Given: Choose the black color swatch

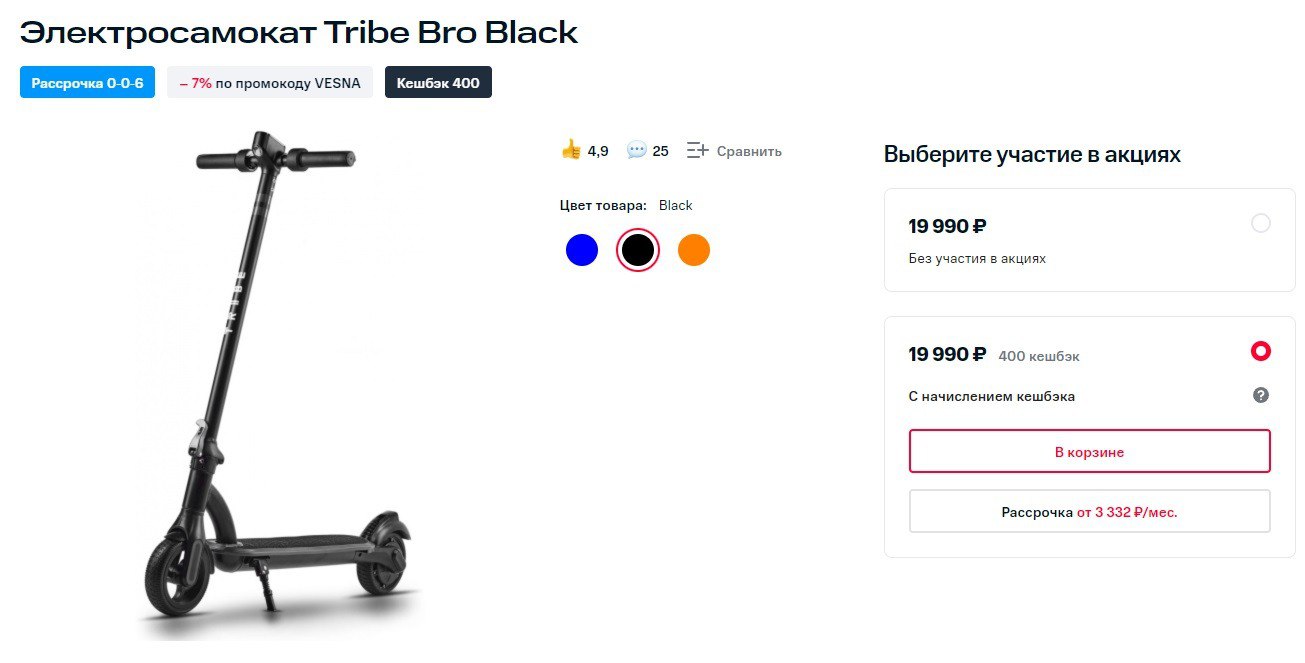Looking at the screenshot, I should pyautogui.click(x=638, y=250).
